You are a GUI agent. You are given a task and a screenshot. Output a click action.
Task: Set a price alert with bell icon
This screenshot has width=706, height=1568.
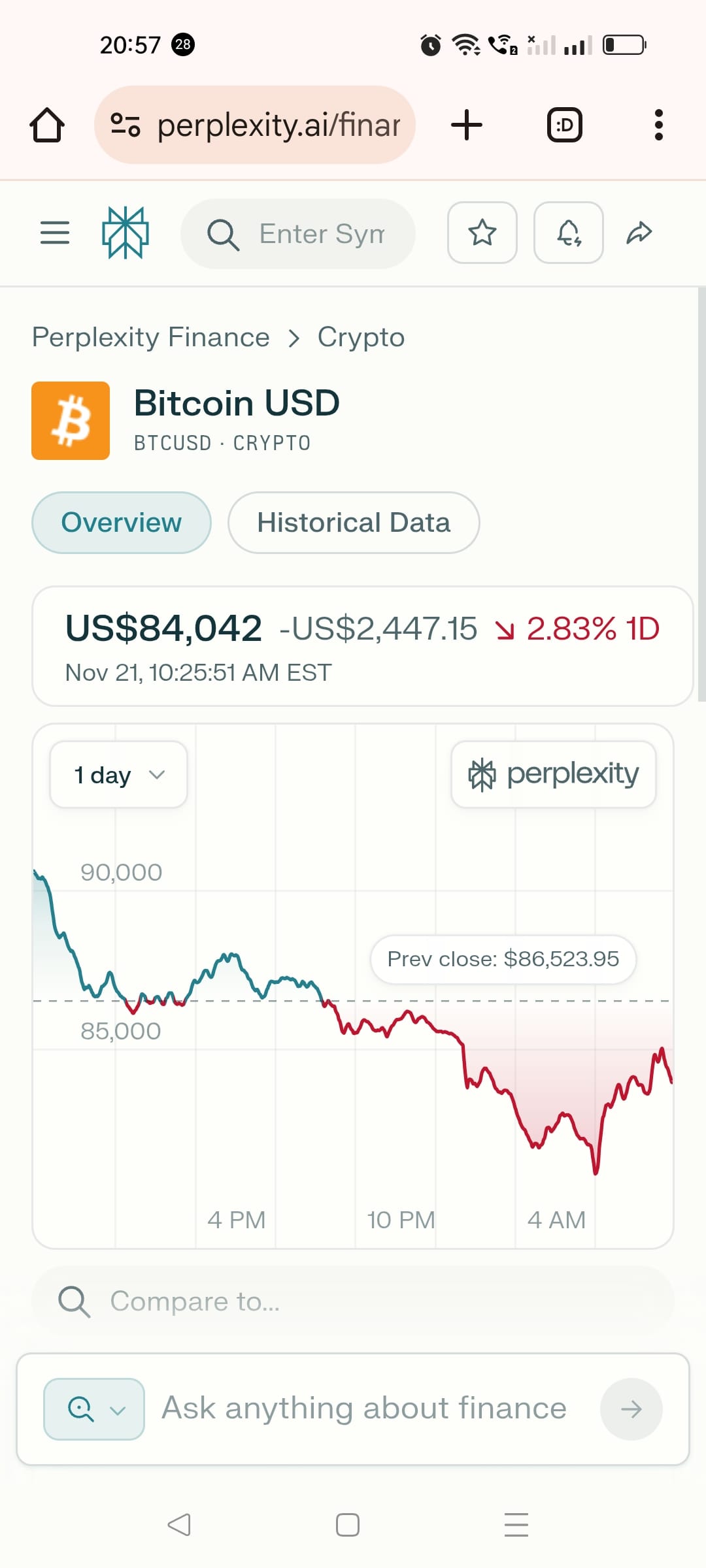[x=569, y=233]
